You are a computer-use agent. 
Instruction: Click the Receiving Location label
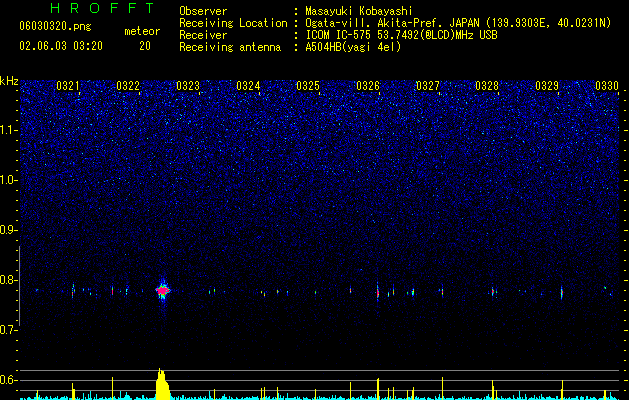pos(233,23)
